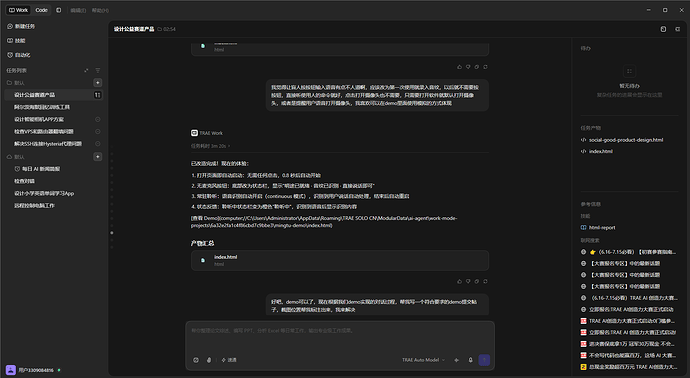
Task: Collapse the folder 默认 task group
Action: [x=15, y=83]
